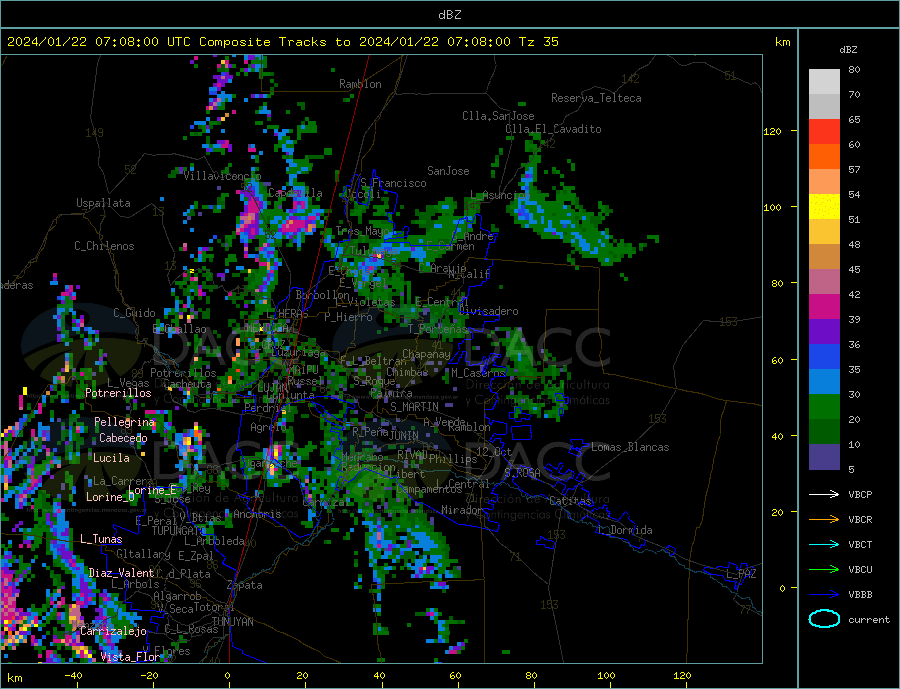Click the Zapata place label

pyautogui.click(x=245, y=585)
